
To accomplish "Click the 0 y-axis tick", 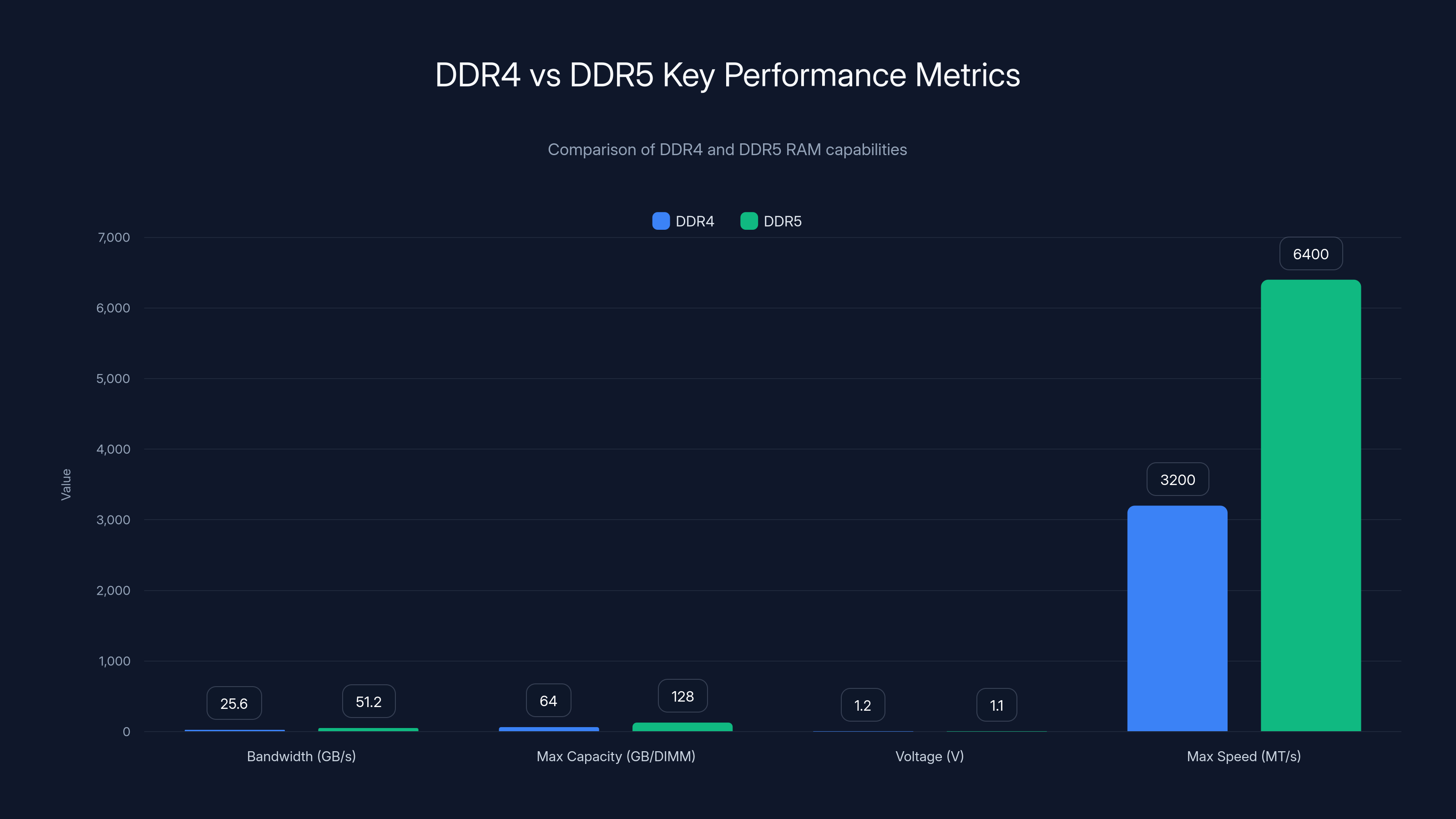I will pos(126,732).
